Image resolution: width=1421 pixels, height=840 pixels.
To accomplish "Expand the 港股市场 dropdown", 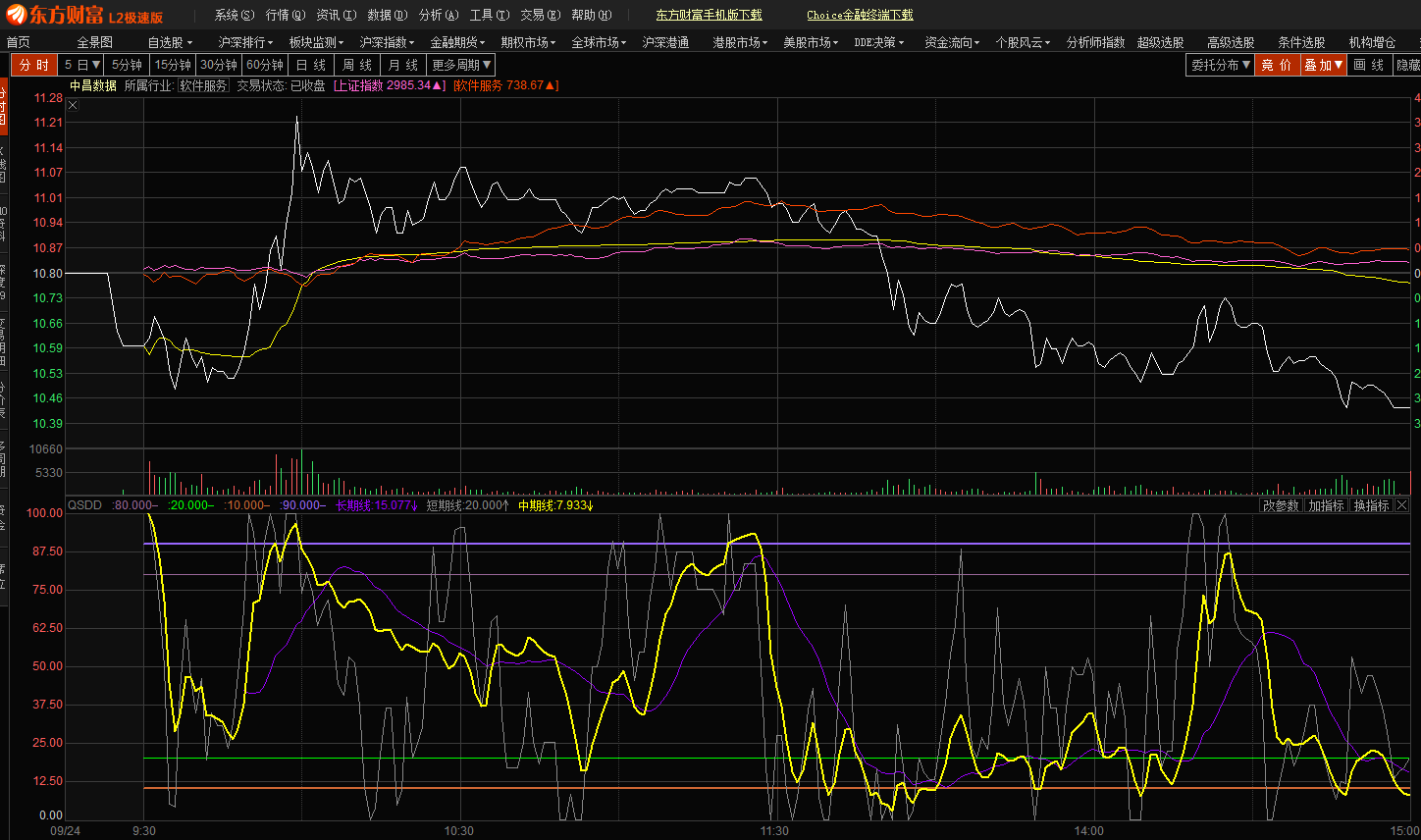I will (740, 42).
